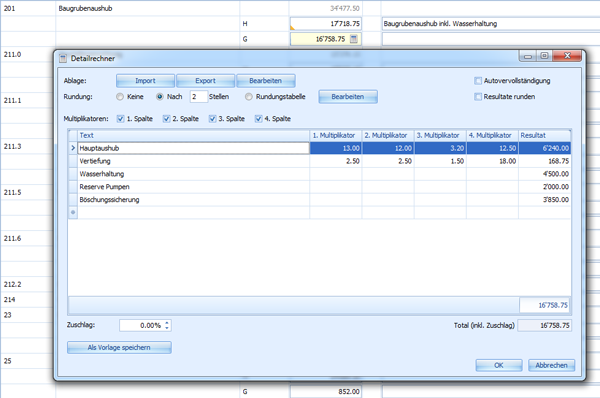Viewport: 600px width, 398px height.
Task: Click the Import button
Action: (145, 81)
